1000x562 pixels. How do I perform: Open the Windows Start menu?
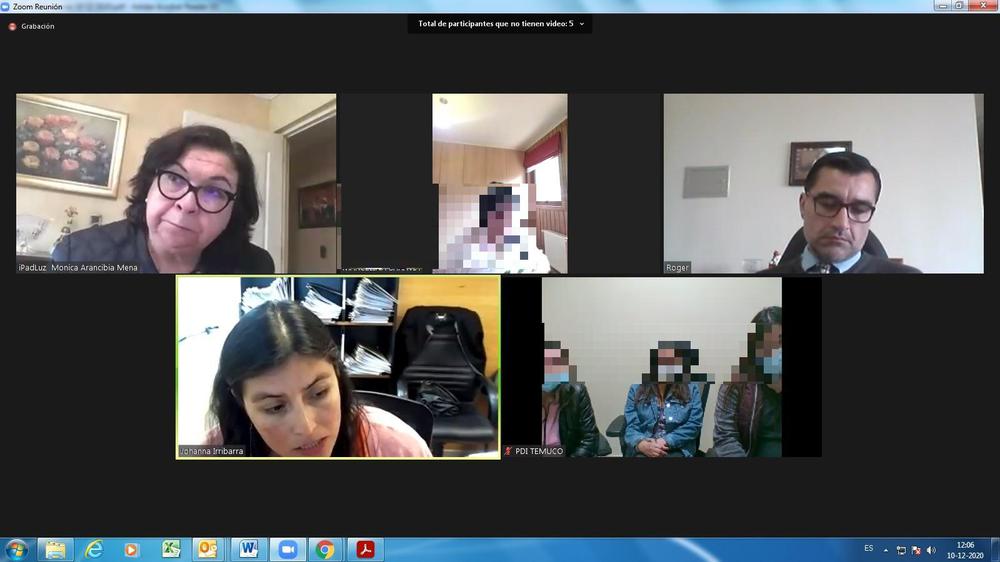(x=17, y=549)
